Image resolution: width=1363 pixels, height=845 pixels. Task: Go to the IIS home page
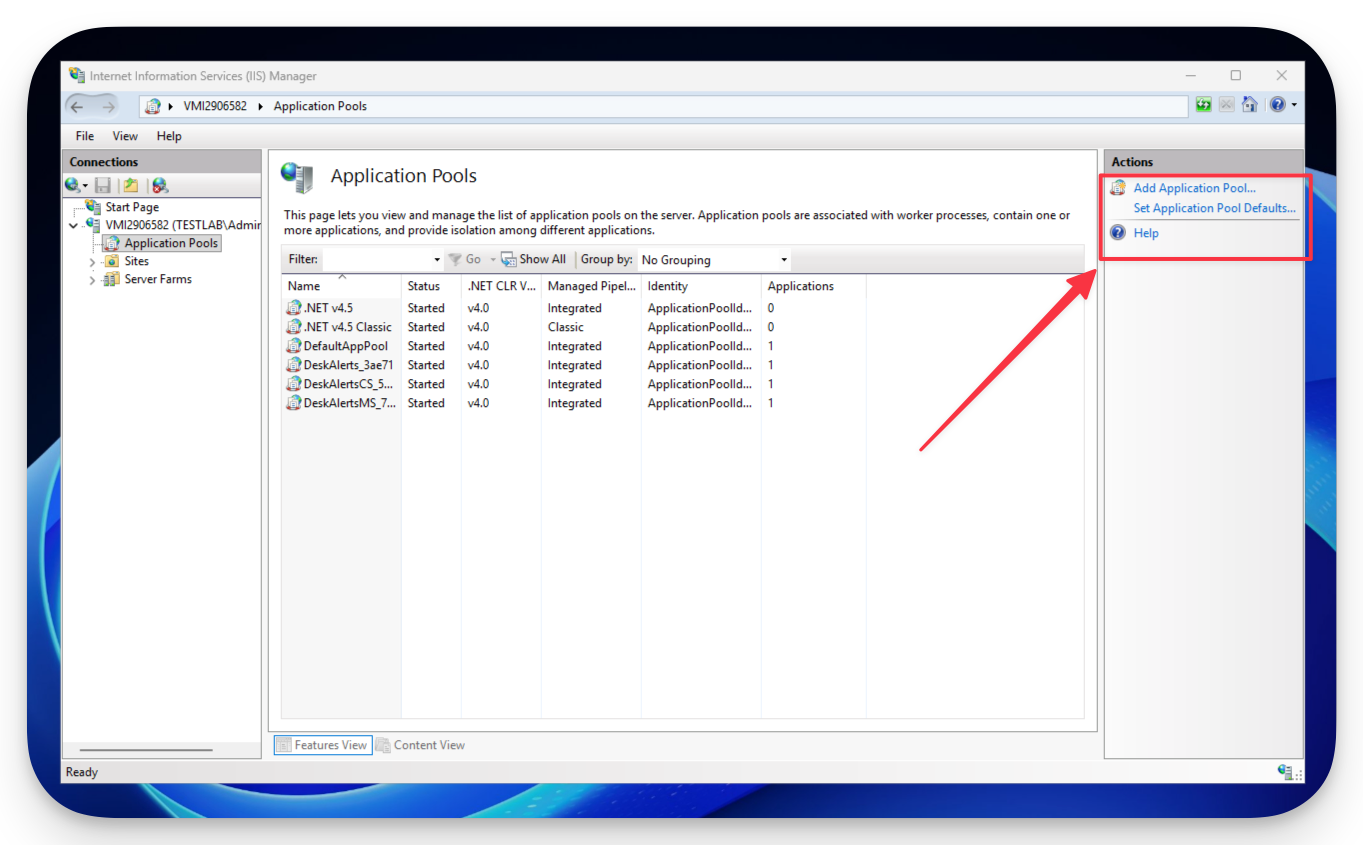[1249, 104]
